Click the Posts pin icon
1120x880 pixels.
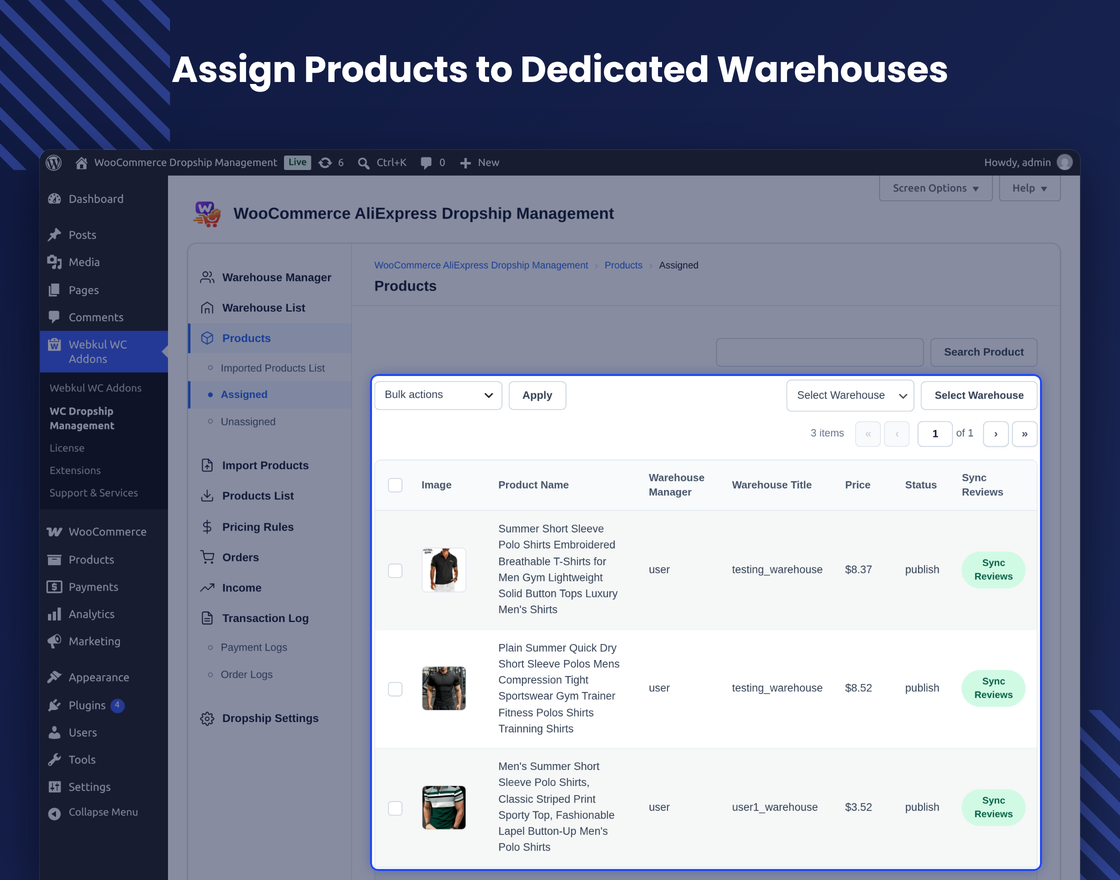(x=54, y=234)
